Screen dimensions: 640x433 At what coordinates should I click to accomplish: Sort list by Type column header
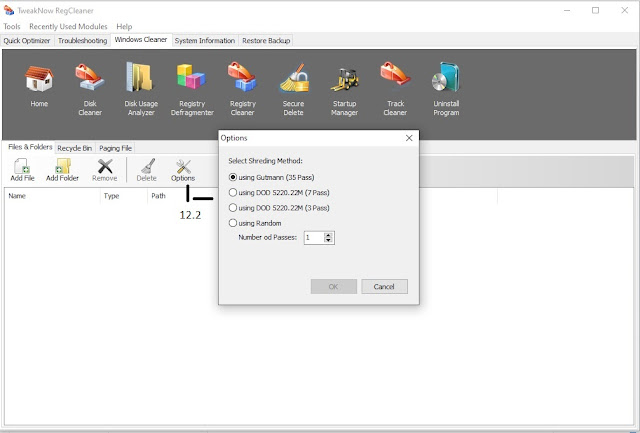click(x=124, y=196)
